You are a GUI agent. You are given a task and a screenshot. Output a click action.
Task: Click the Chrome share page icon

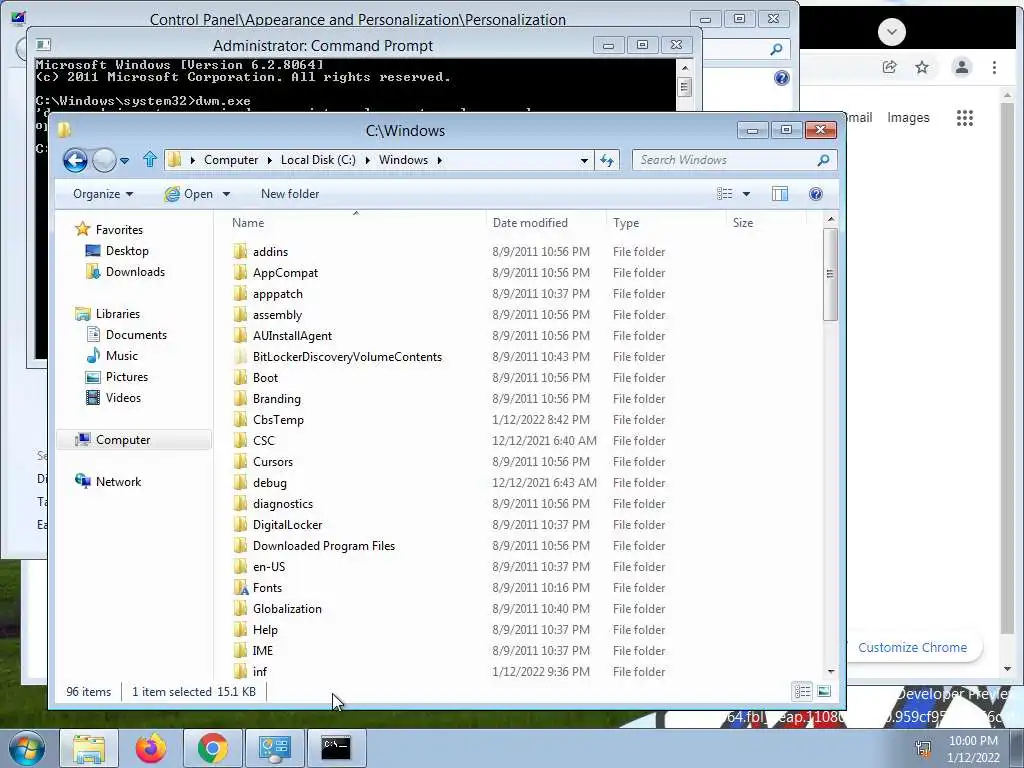[889, 67]
